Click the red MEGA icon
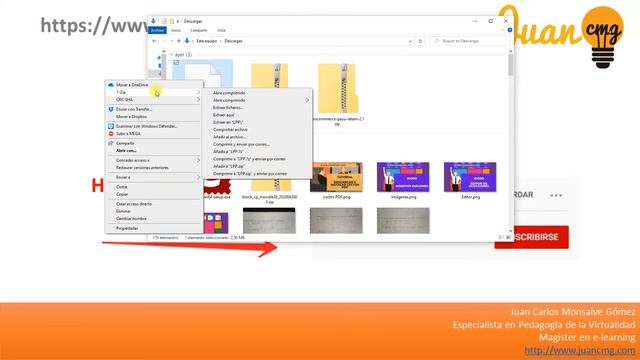 pyautogui.click(x=111, y=134)
